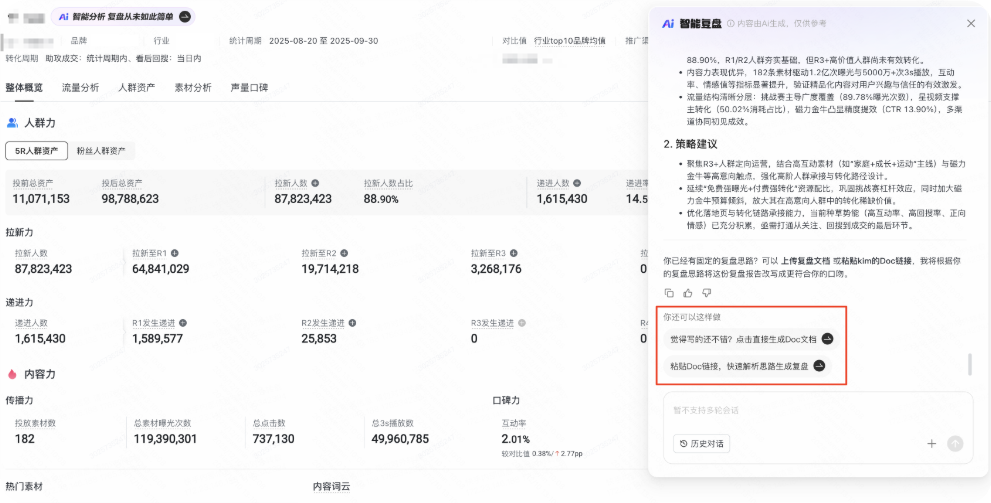Click the plus icon in the chat input box

pyautogui.click(x=932, y=444)
